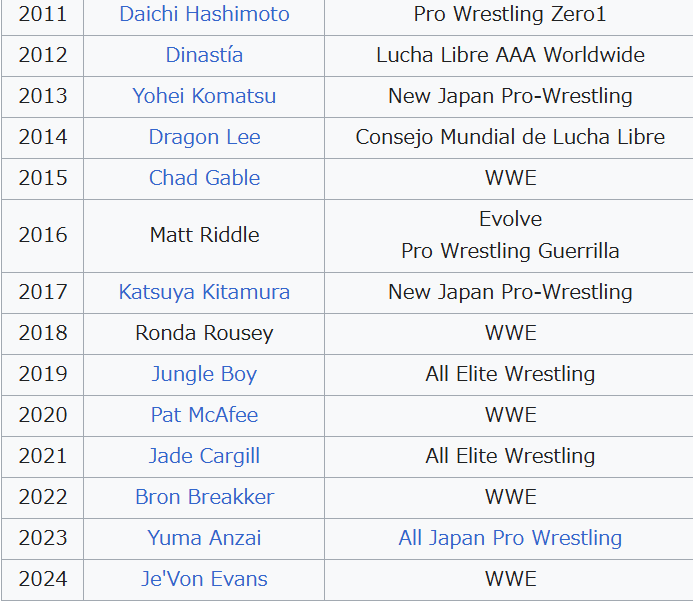Follow the Jade Cargill link
The image size is (693, 601).
pos(204,456)
